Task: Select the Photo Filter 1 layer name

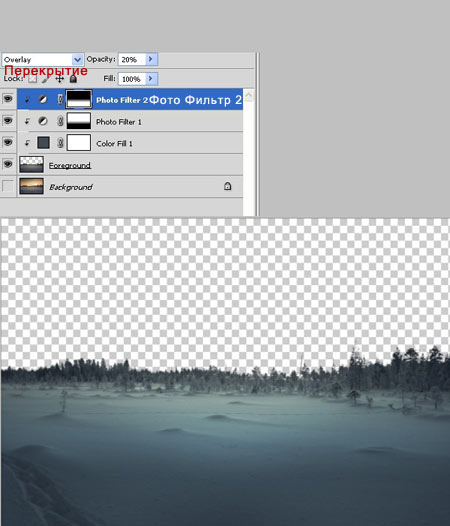Action: pos(119,122)
